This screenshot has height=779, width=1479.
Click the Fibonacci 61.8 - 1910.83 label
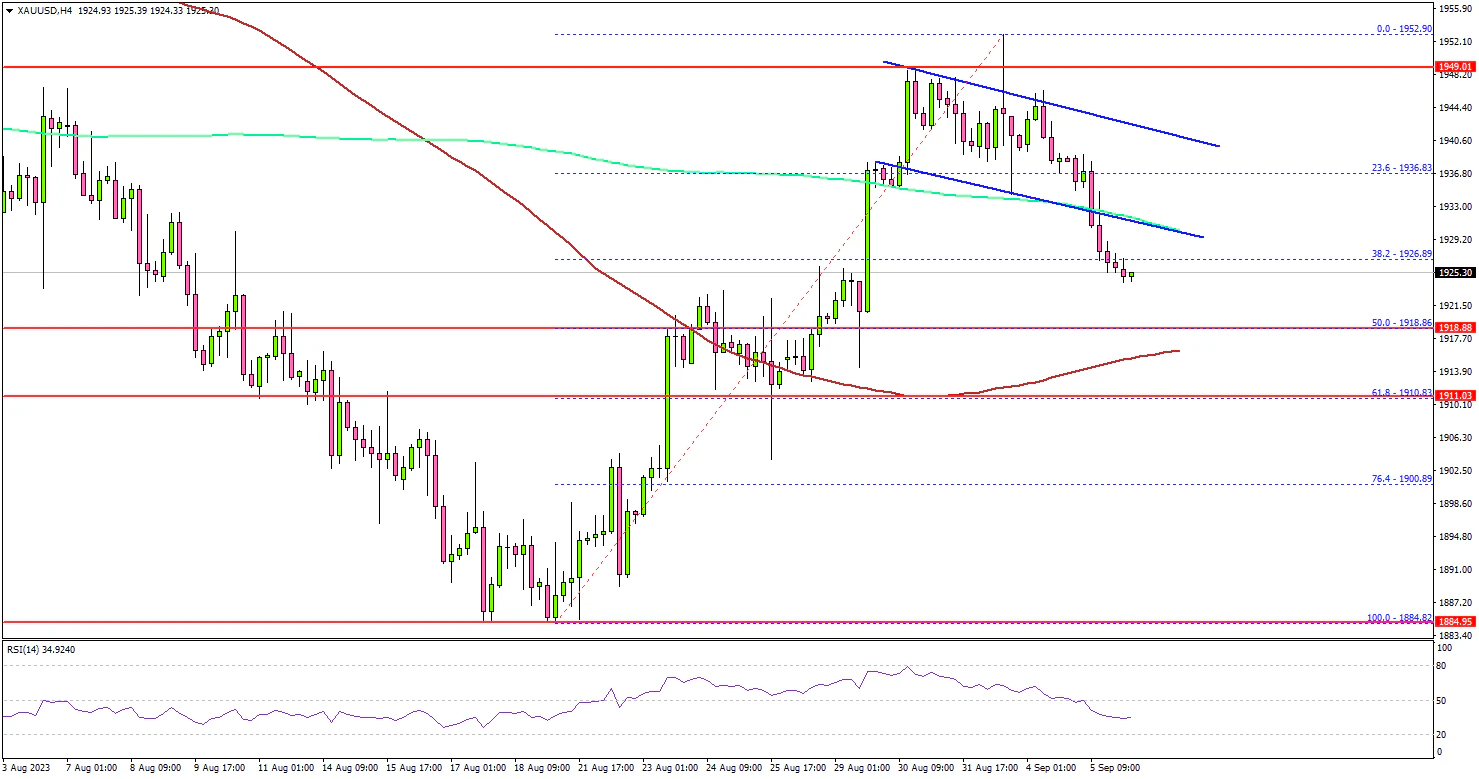(1403, 393)
